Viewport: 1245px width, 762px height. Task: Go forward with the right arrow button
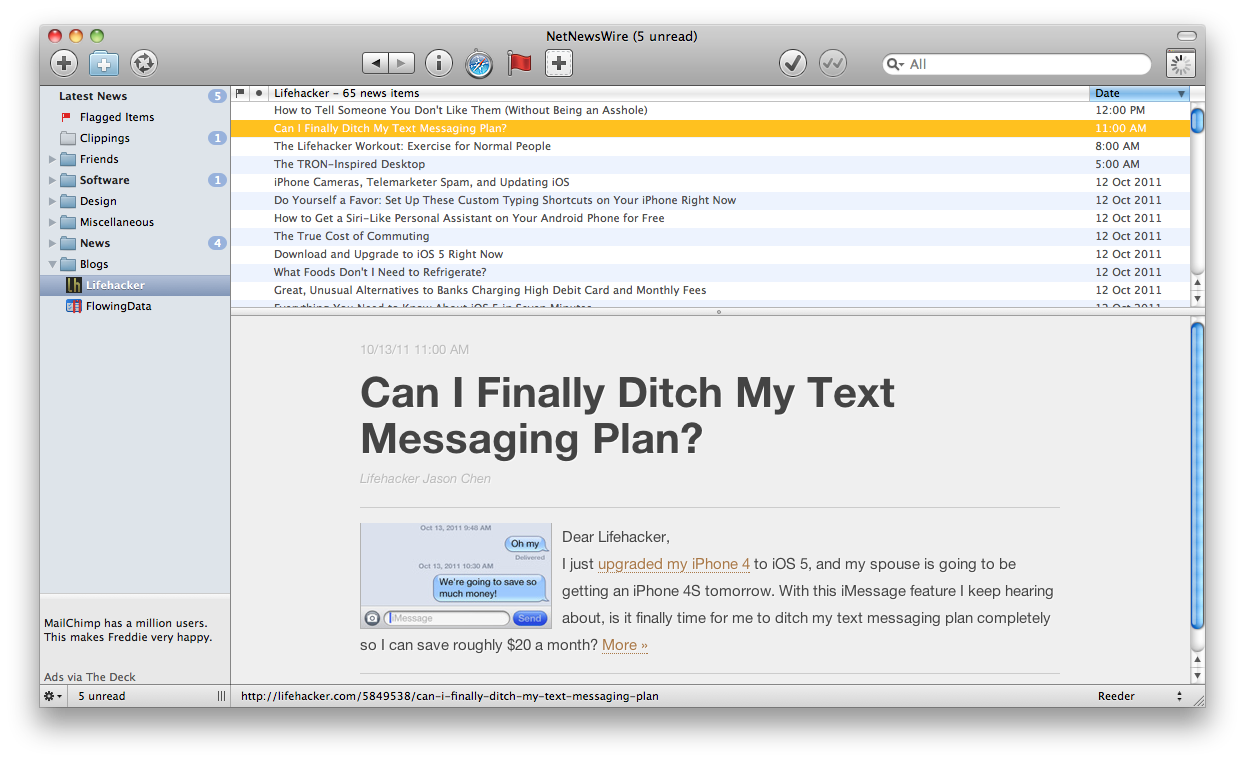(x=402, y=64)
